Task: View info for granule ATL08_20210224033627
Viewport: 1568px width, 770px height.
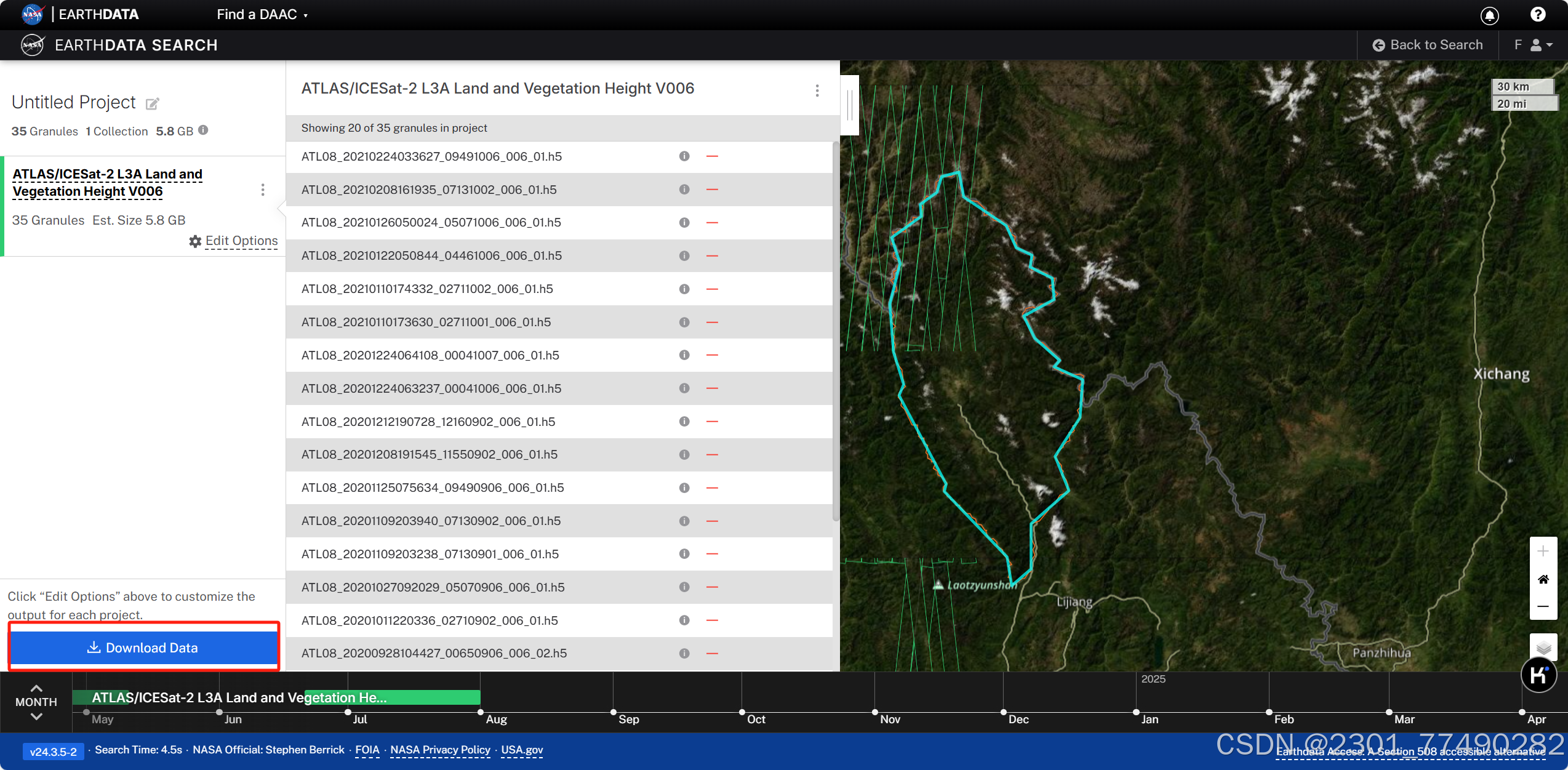Action: [x=684, y=156]
